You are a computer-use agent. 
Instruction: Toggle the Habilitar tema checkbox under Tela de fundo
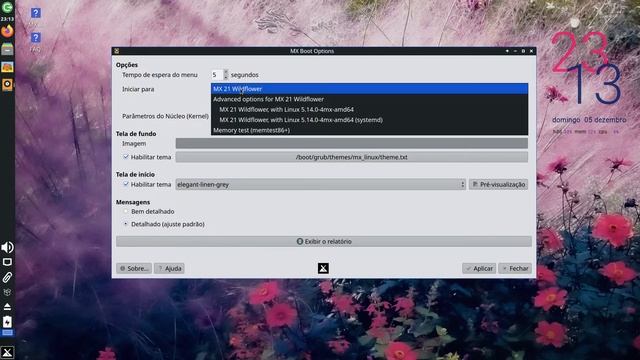tap(126, 157)
